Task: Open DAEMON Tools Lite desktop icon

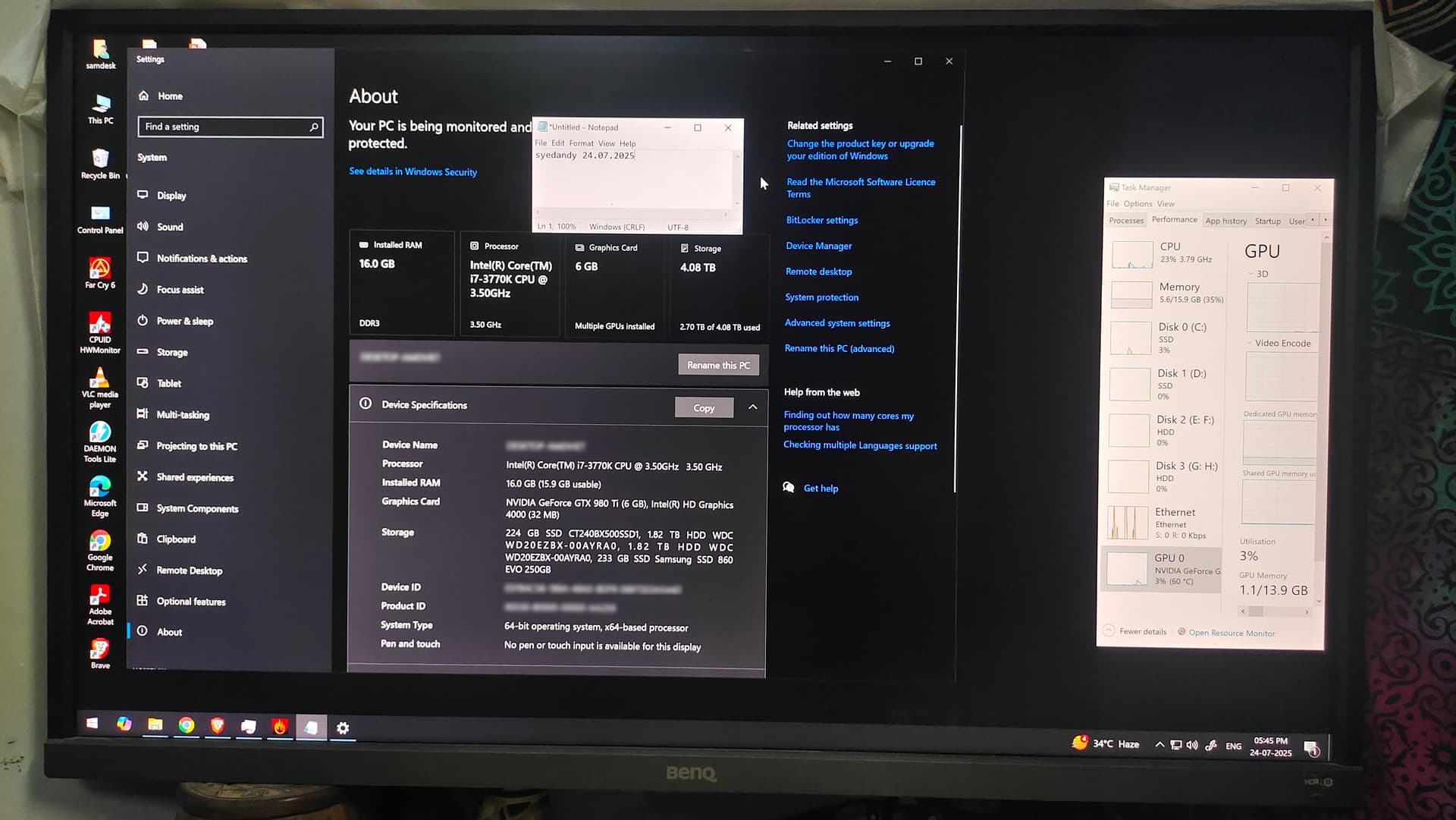Action: [x=100, y=432]
